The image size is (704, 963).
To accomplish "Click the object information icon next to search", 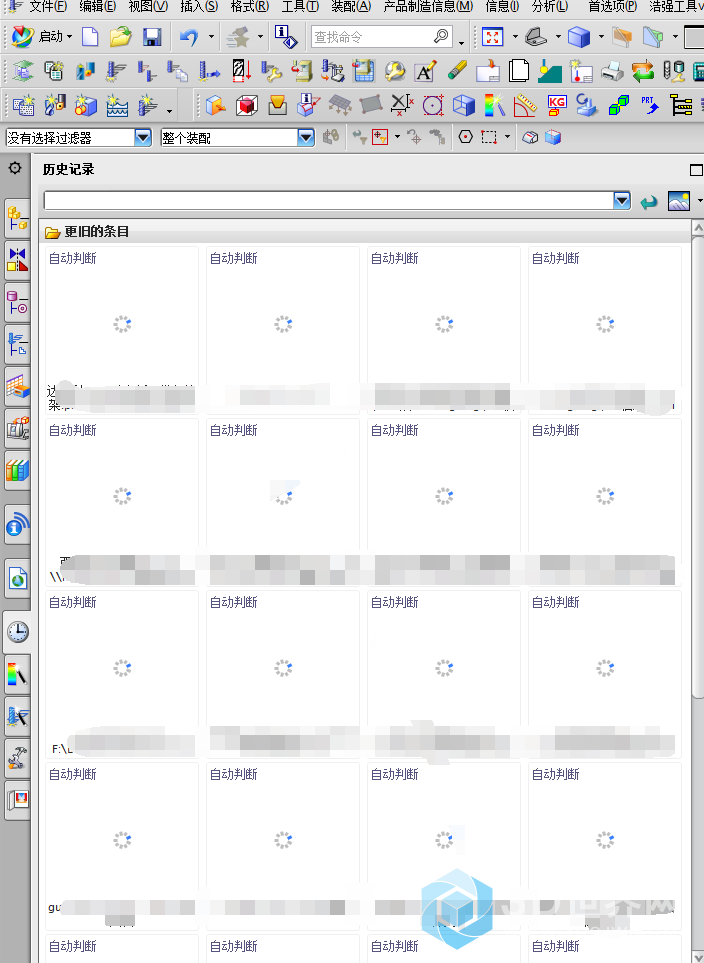I will [286, 37].
